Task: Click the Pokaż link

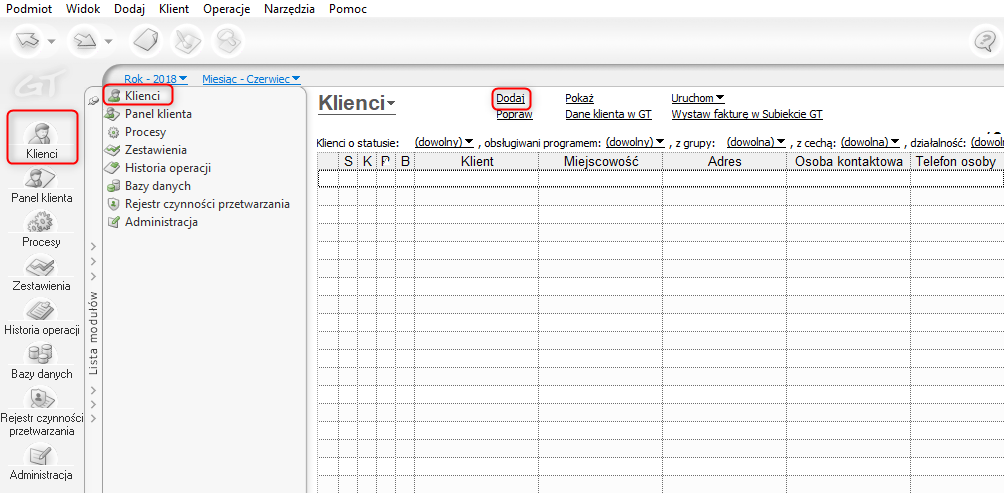Action: click(579, 98)
